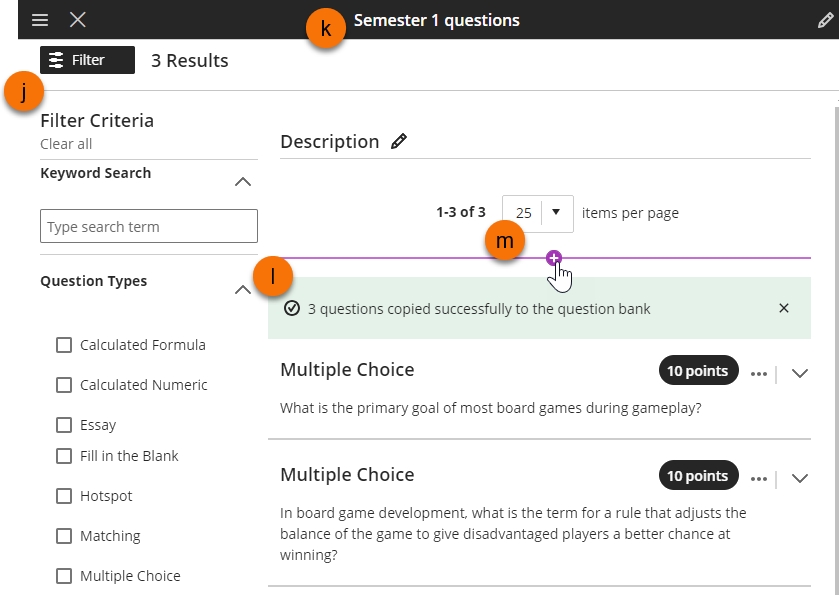Viewport: 839px width, 595px height.
Task: Click the purple plus to add a question
Action: point(554,258)
